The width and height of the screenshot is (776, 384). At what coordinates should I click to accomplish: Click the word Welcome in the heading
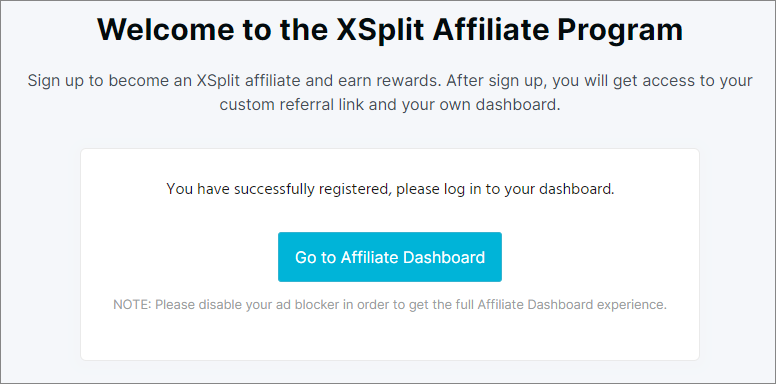(166, 30)
